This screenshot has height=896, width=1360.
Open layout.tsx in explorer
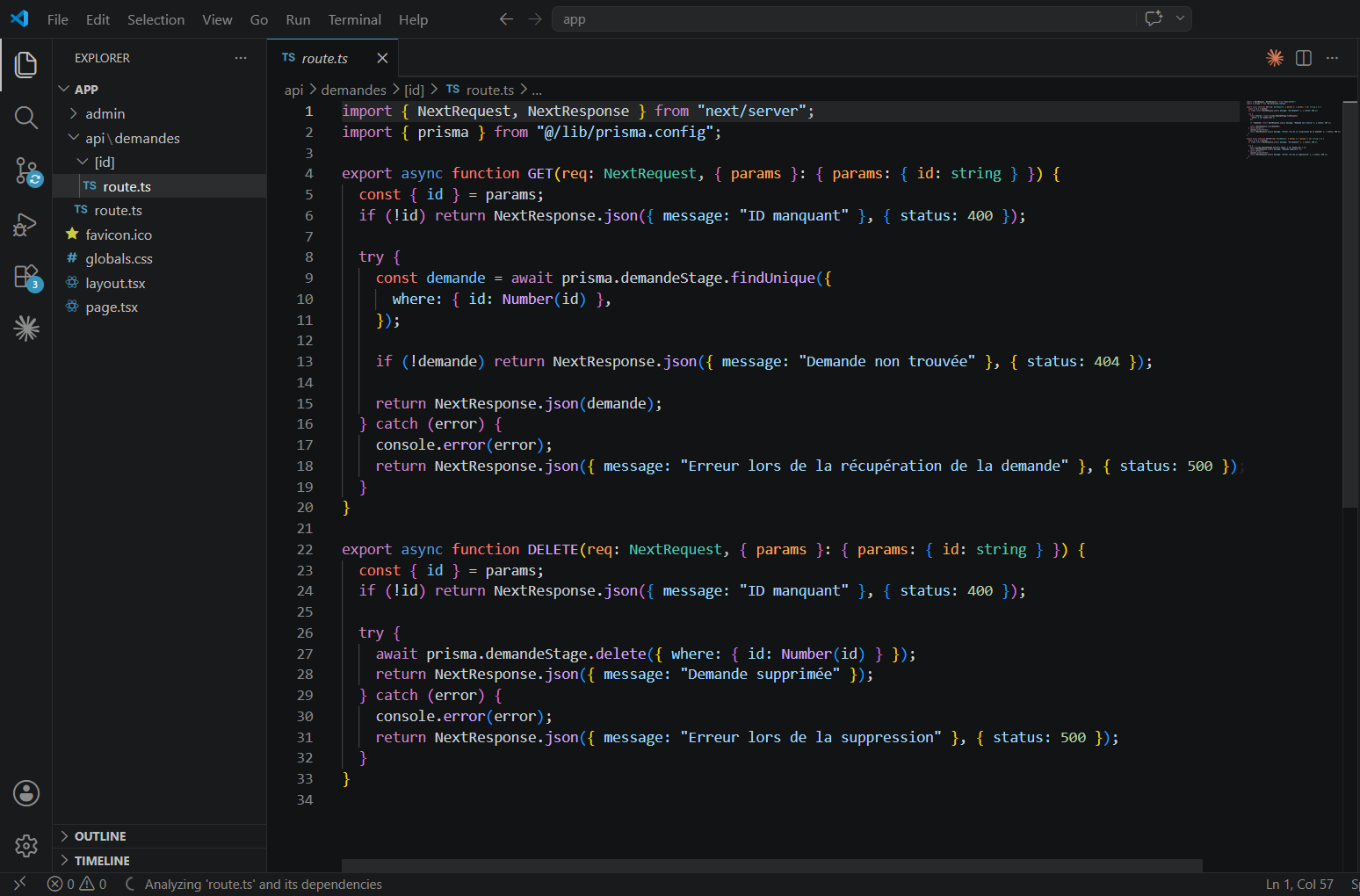(158, 283)
